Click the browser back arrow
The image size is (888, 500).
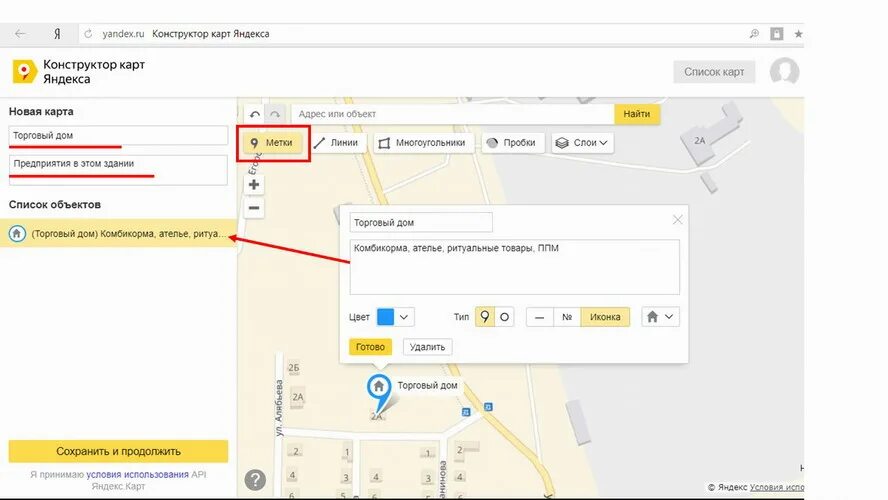(20, 33)
